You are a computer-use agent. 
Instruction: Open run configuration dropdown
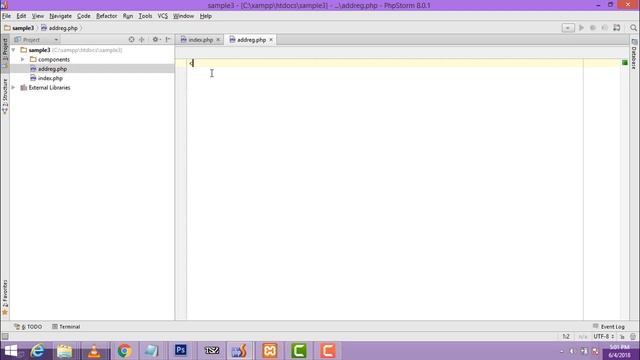pyautogui.click(x=568, y=28)
